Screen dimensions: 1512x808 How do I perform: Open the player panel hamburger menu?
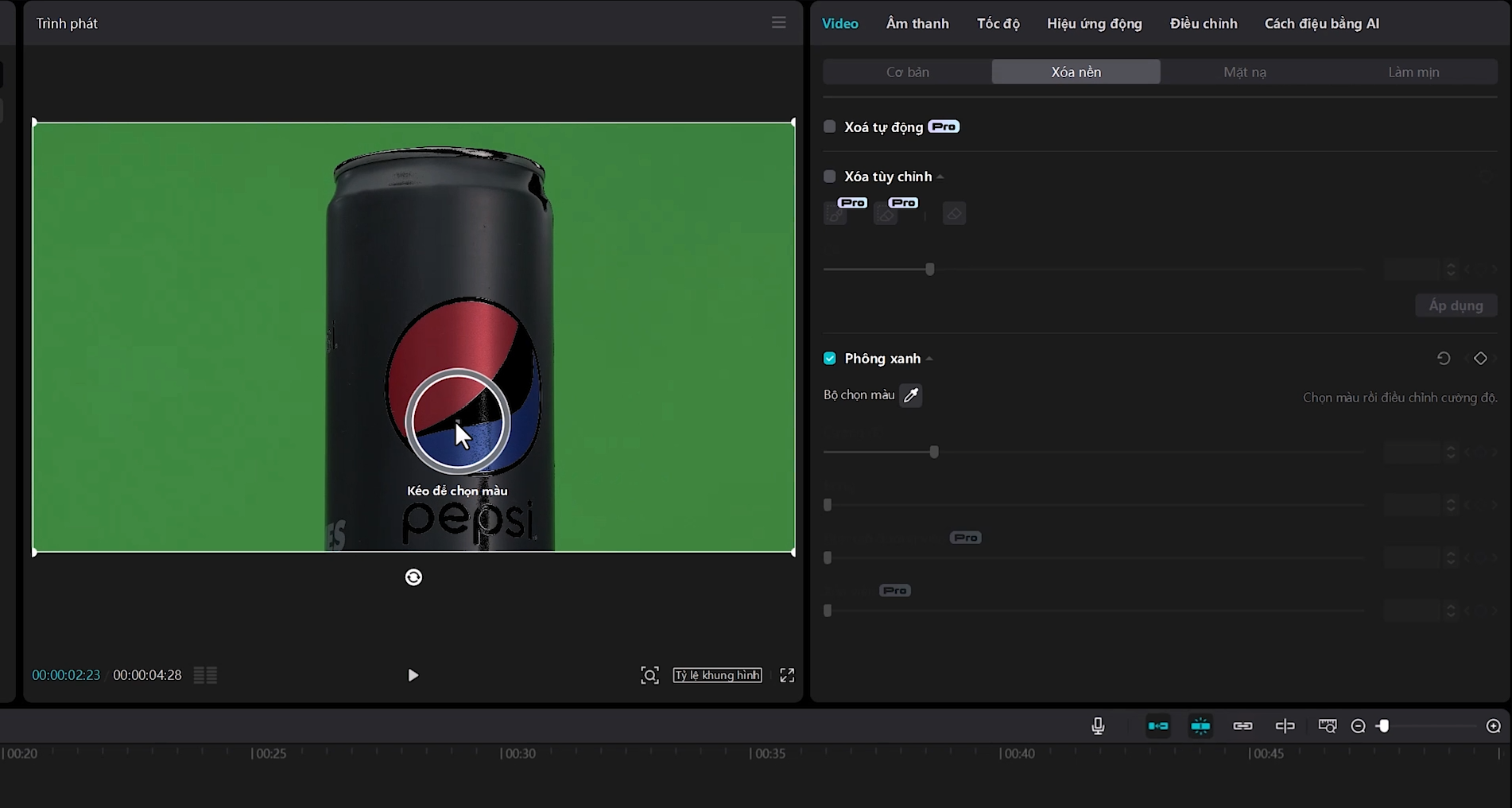point(778,23)
